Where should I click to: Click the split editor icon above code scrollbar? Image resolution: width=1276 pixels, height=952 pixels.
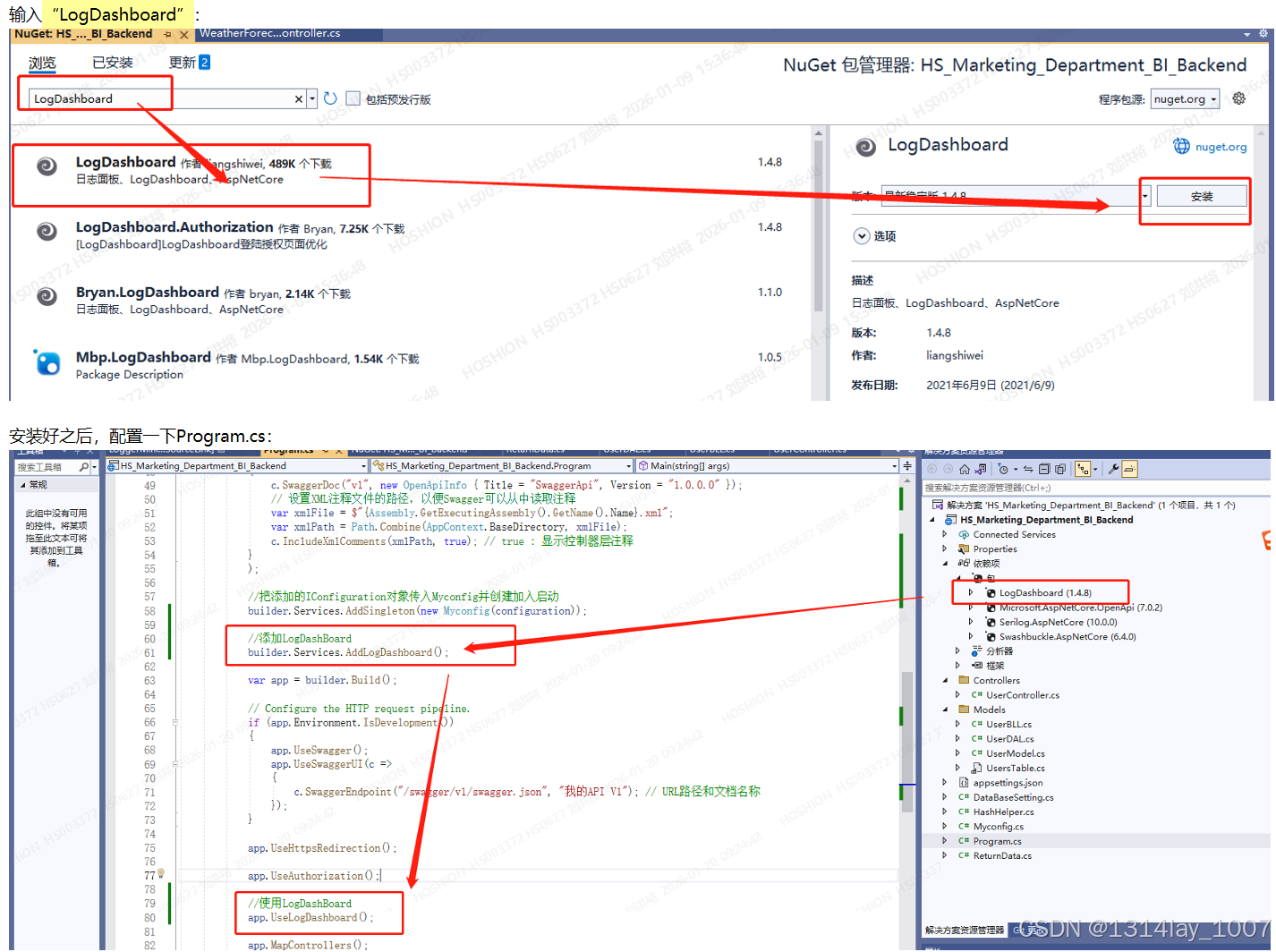click(x=907, y=465)
